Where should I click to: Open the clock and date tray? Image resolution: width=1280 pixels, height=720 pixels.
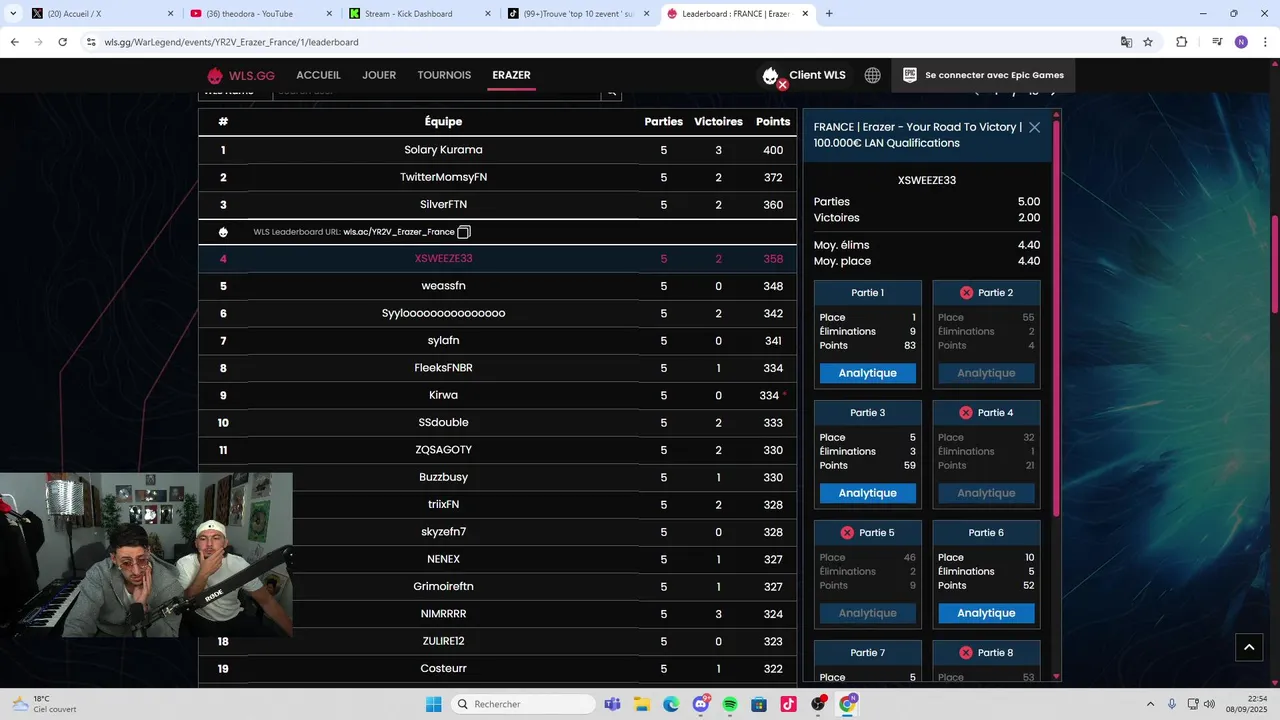[x=1248, y=704]
